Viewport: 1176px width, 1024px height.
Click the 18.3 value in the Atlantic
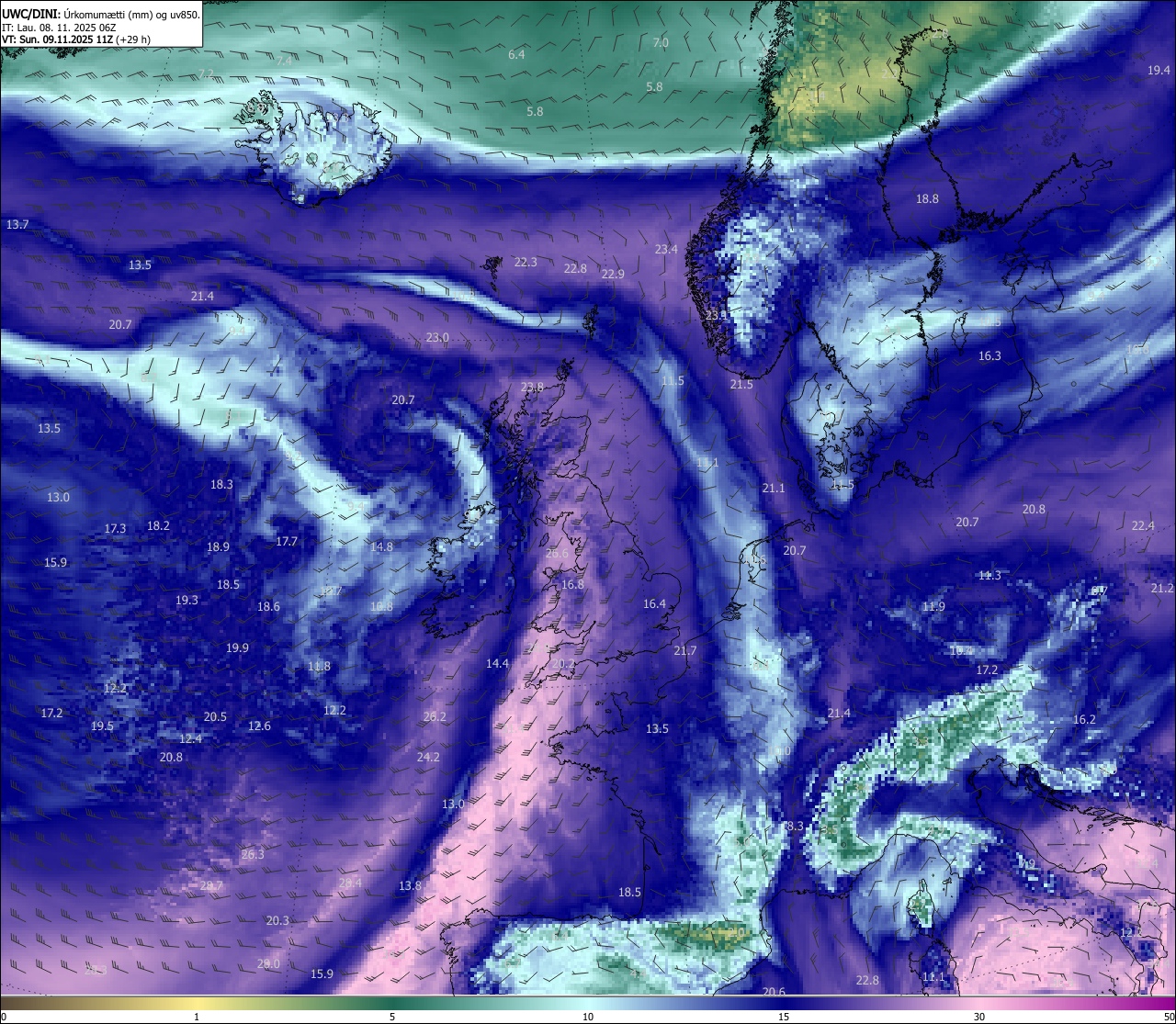(x=221, y=485)
